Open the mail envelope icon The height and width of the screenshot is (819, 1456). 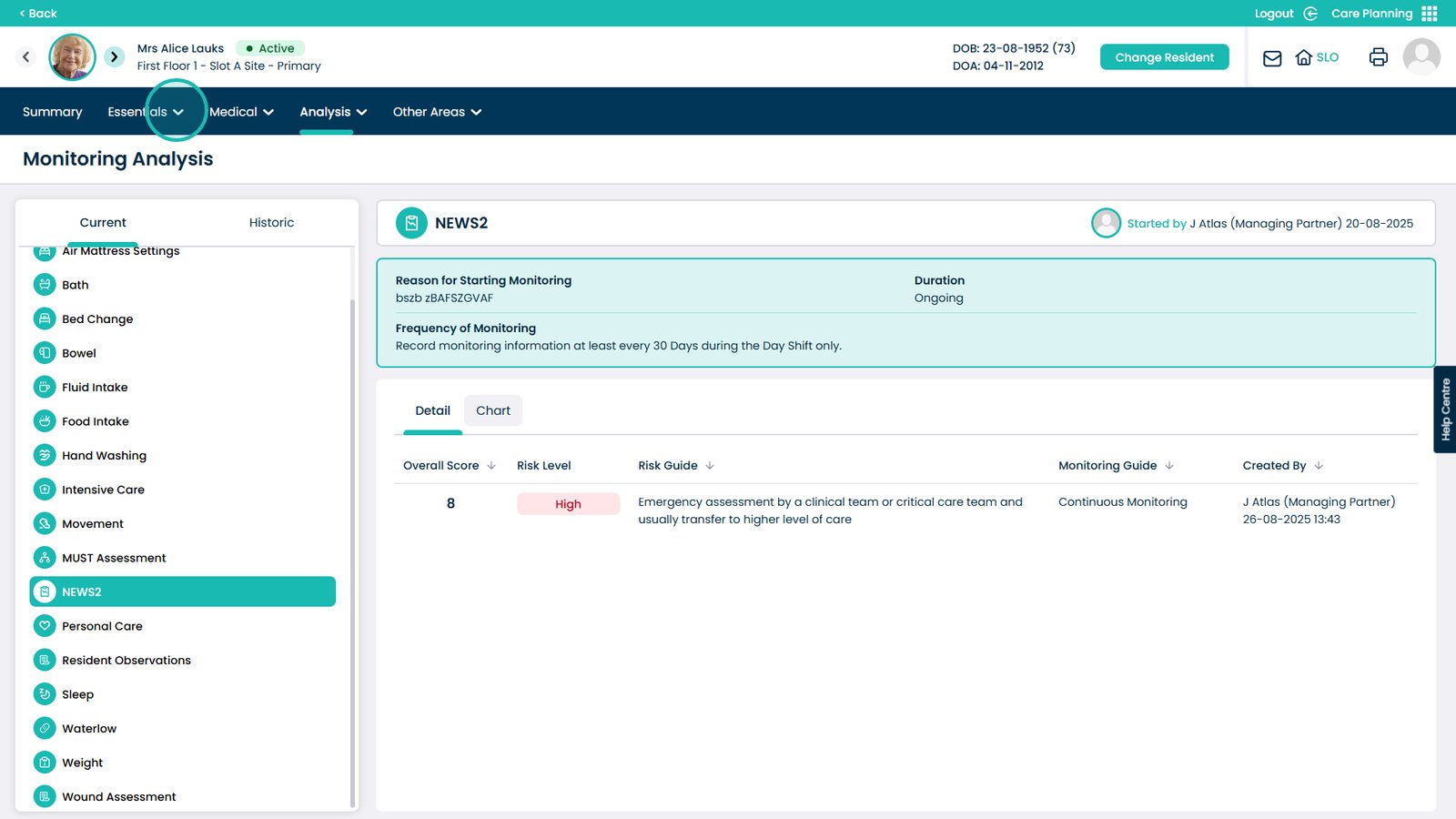[1272, 58]
